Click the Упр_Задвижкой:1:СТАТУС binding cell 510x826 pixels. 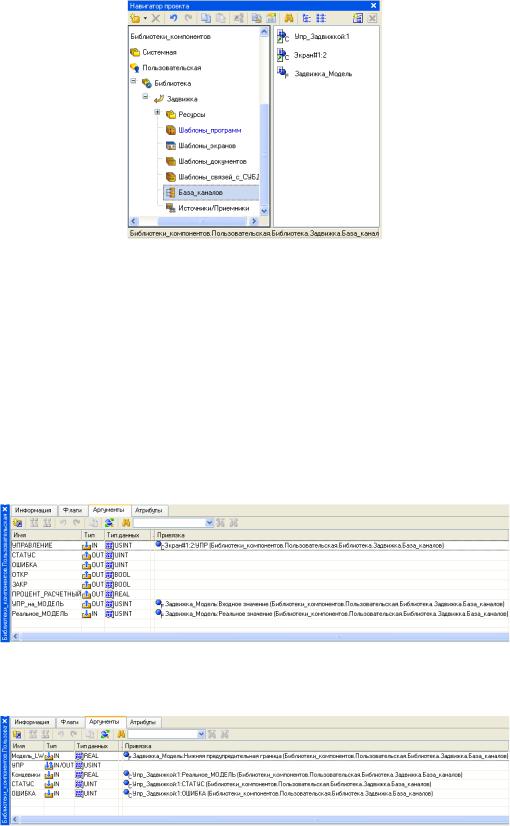tap(315, 784)
